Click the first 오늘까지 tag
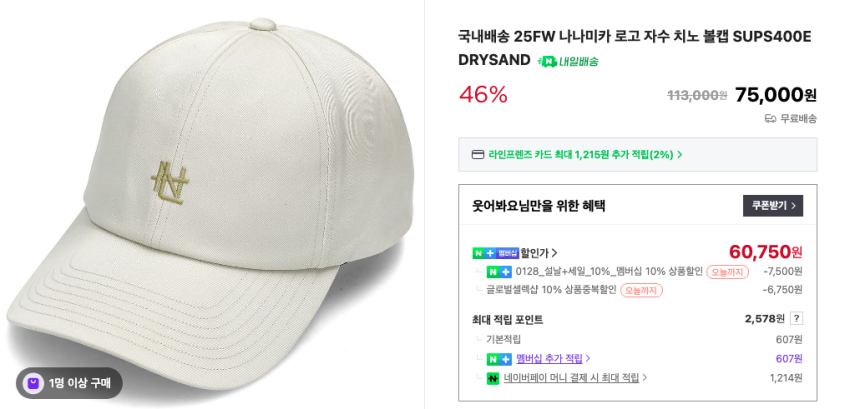The image size is (850, 409). [727, 272]
